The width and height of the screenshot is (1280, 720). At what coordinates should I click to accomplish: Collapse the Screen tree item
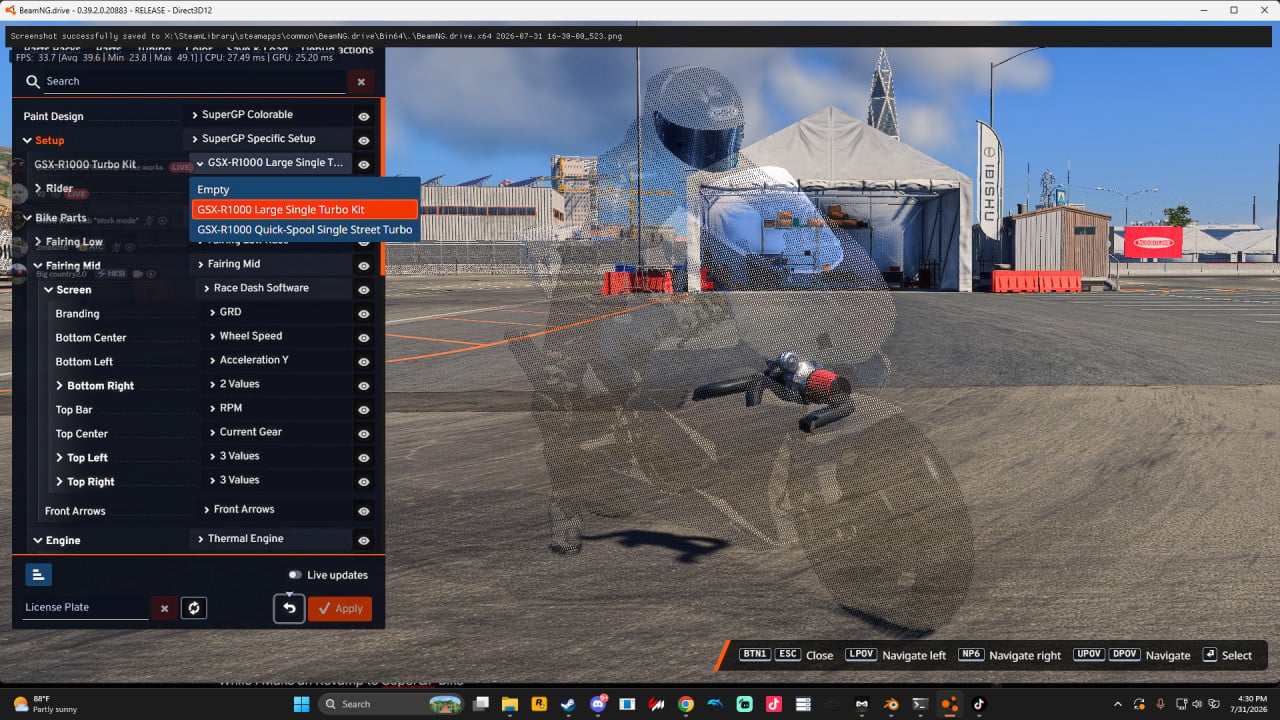pos(49,289)
